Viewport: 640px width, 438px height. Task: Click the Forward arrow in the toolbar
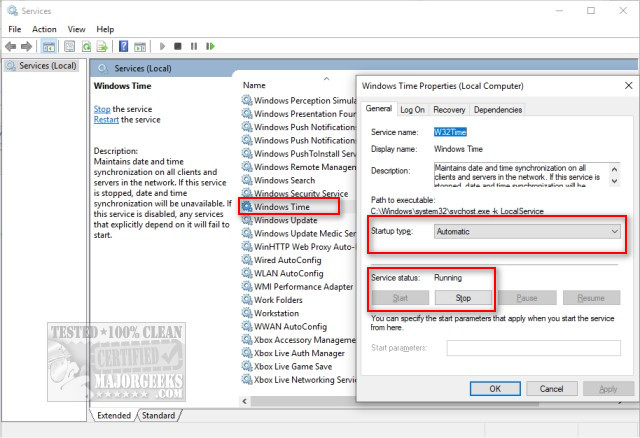point(26,47)
